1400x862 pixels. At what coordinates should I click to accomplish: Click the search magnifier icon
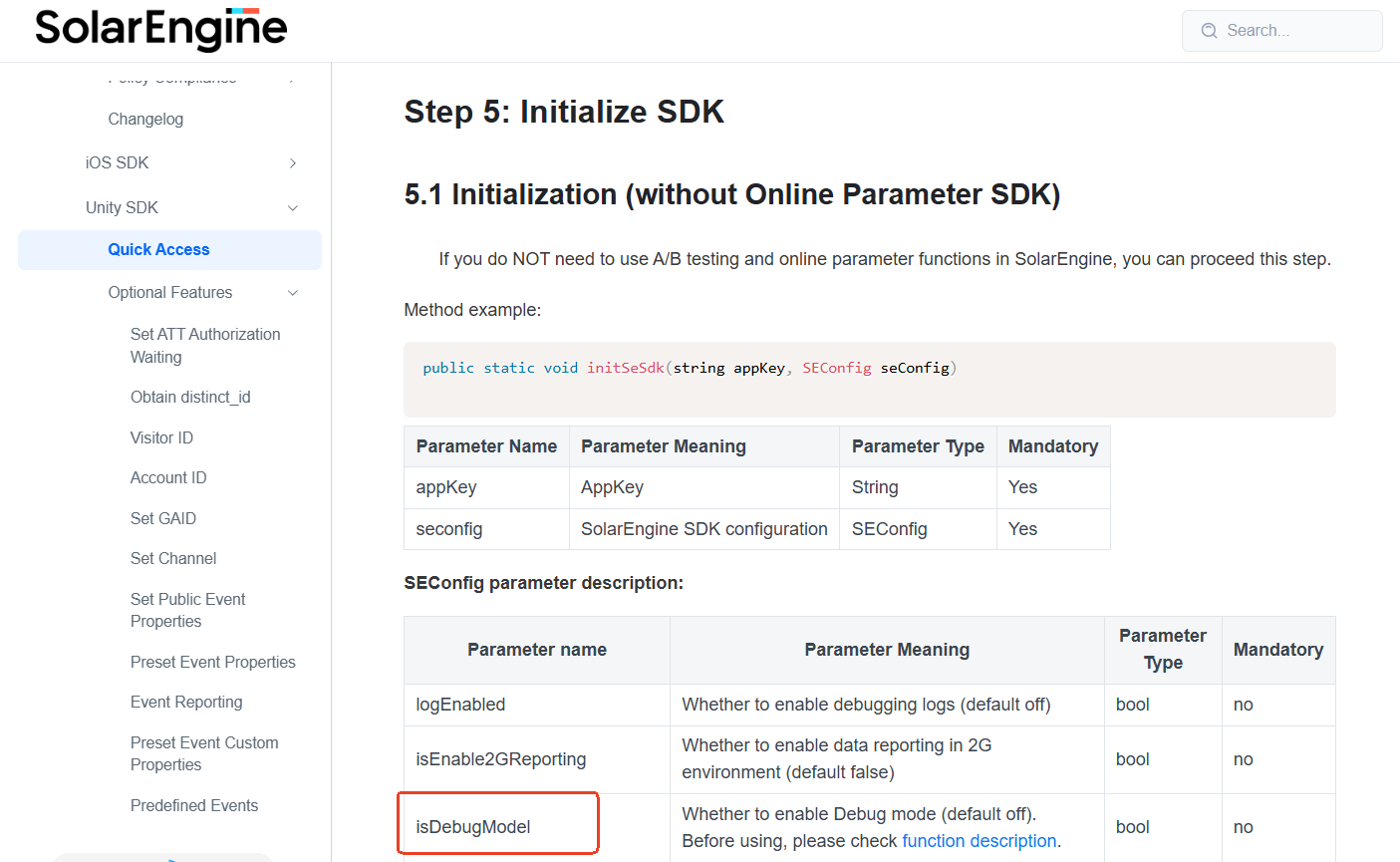click(x=1209, y=31)
